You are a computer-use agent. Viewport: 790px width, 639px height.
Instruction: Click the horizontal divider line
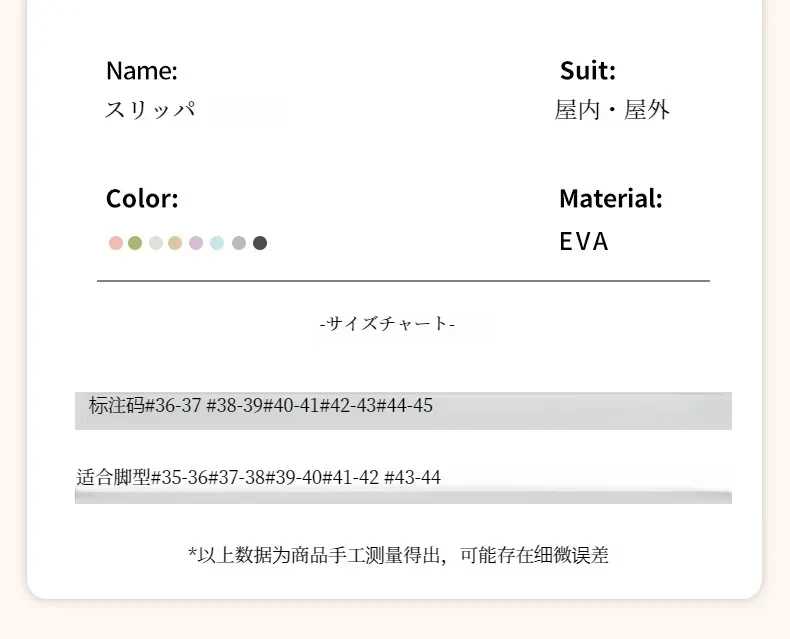(403, 281)
